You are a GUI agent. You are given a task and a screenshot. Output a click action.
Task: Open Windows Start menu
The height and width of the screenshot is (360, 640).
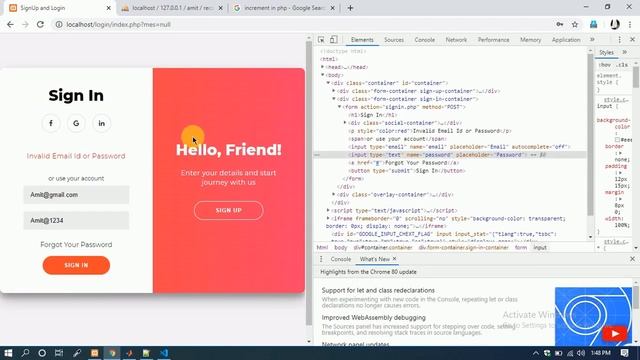click(x=8, y=353)
